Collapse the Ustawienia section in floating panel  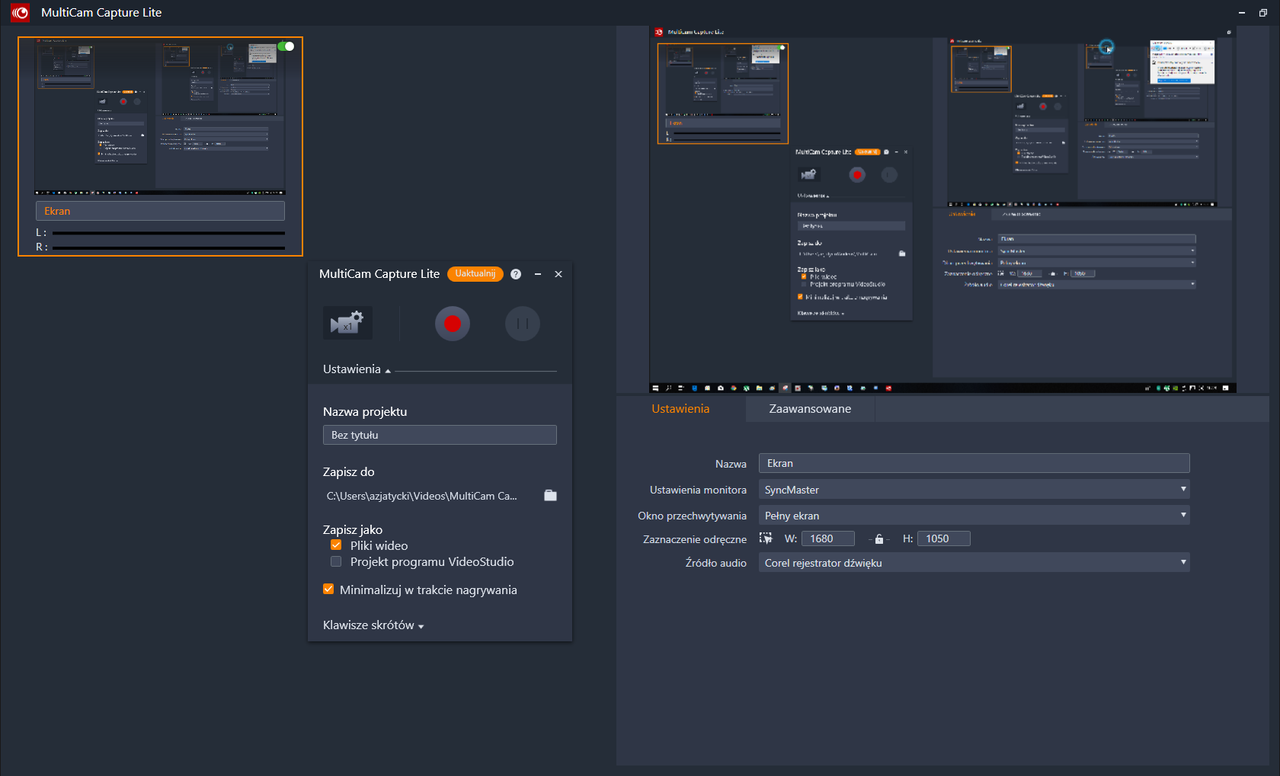[357, 369]
